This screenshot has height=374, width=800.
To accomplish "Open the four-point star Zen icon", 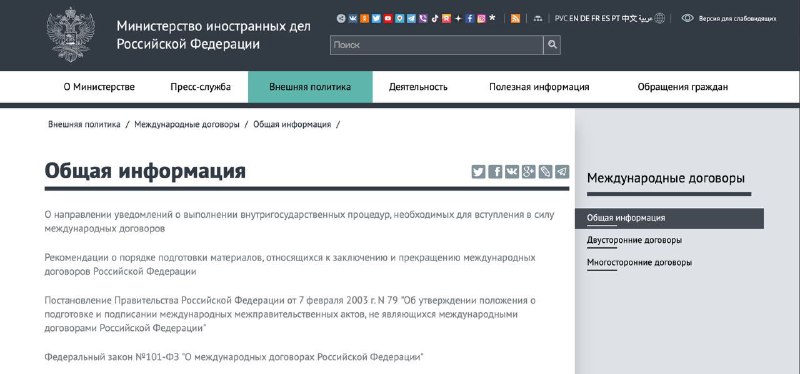I will tap(458, 19).
